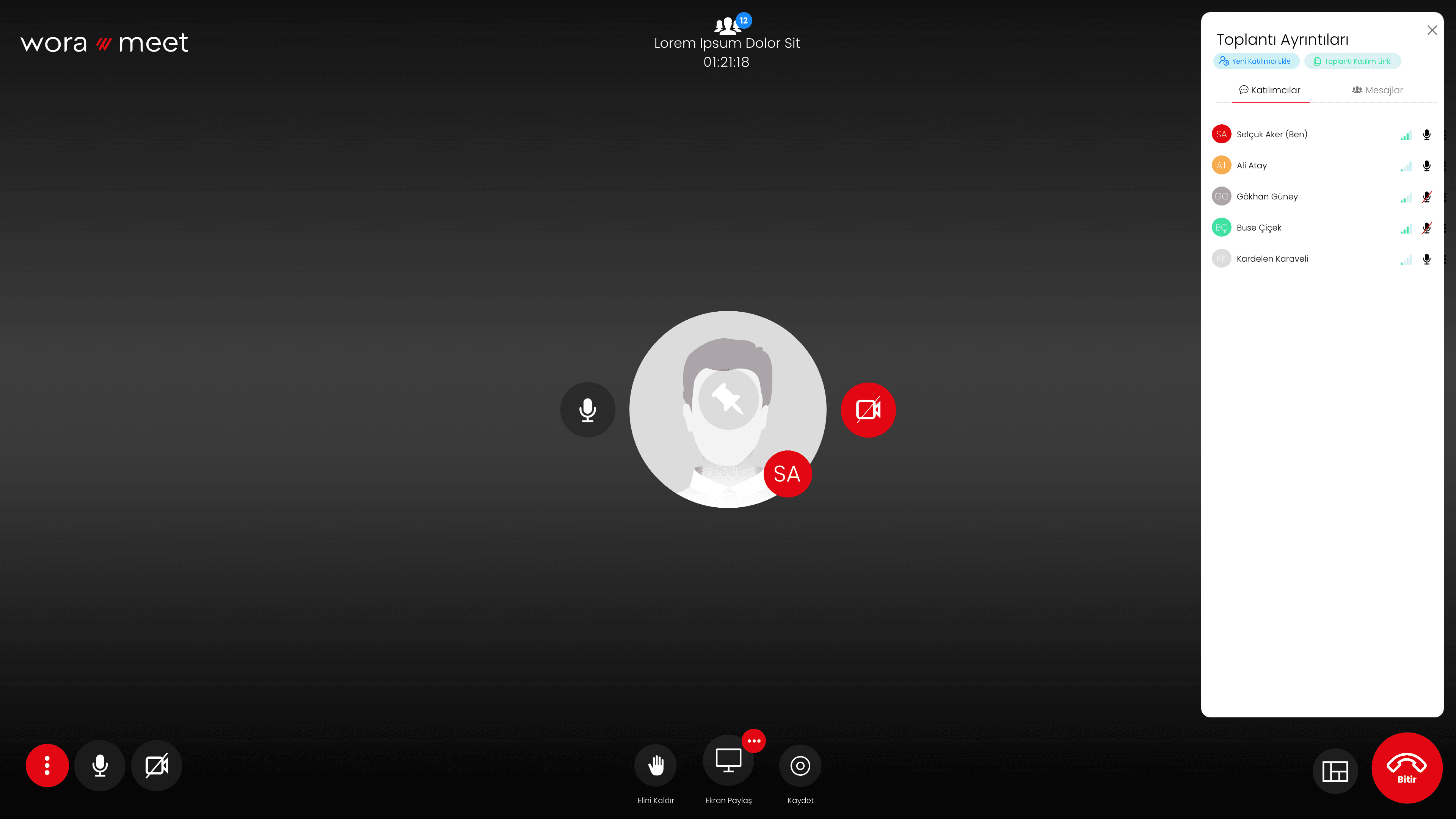View signal strength of Kardelen Karaveli
The image size is (1456, 819).
pos(1406,260)
